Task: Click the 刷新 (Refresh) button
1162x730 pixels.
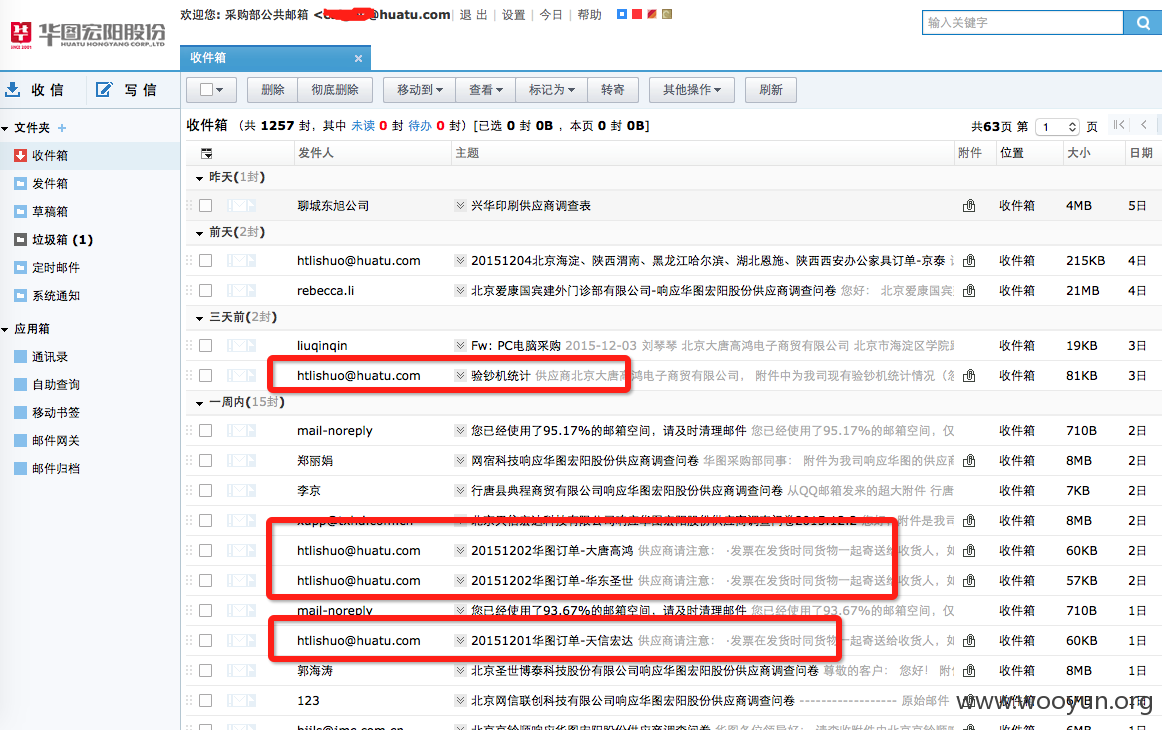Action: coord(771,90)
